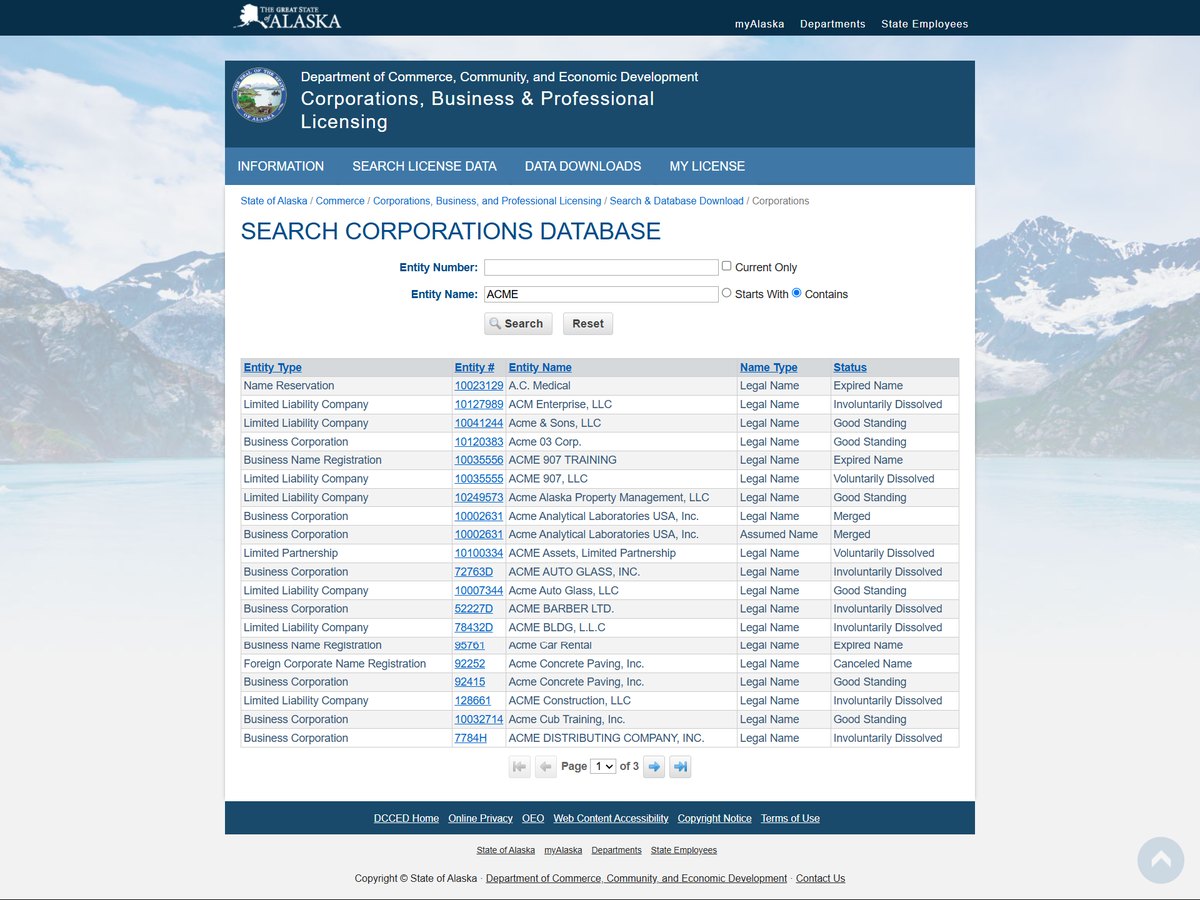Viewport: 1200px width, 900px height.
Task: Open the INFORMATION menu
Action: [x=281, y=166]
